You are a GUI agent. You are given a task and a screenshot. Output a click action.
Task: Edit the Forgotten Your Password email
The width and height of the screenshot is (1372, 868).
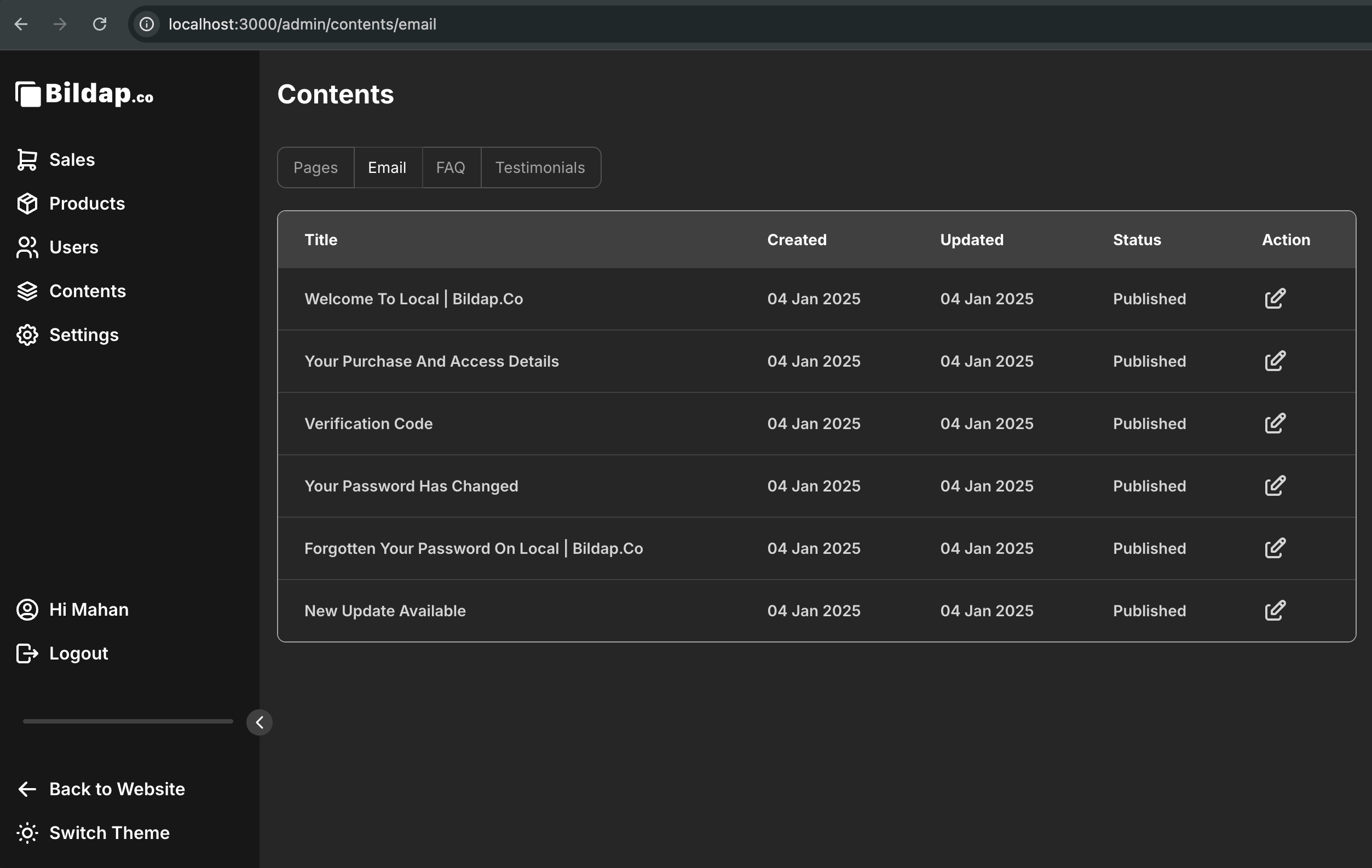click(1275, 548)
